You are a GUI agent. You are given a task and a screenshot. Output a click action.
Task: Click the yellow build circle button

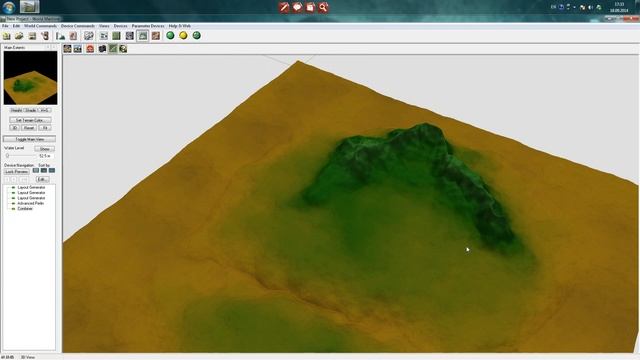click(x=183, y=36)
